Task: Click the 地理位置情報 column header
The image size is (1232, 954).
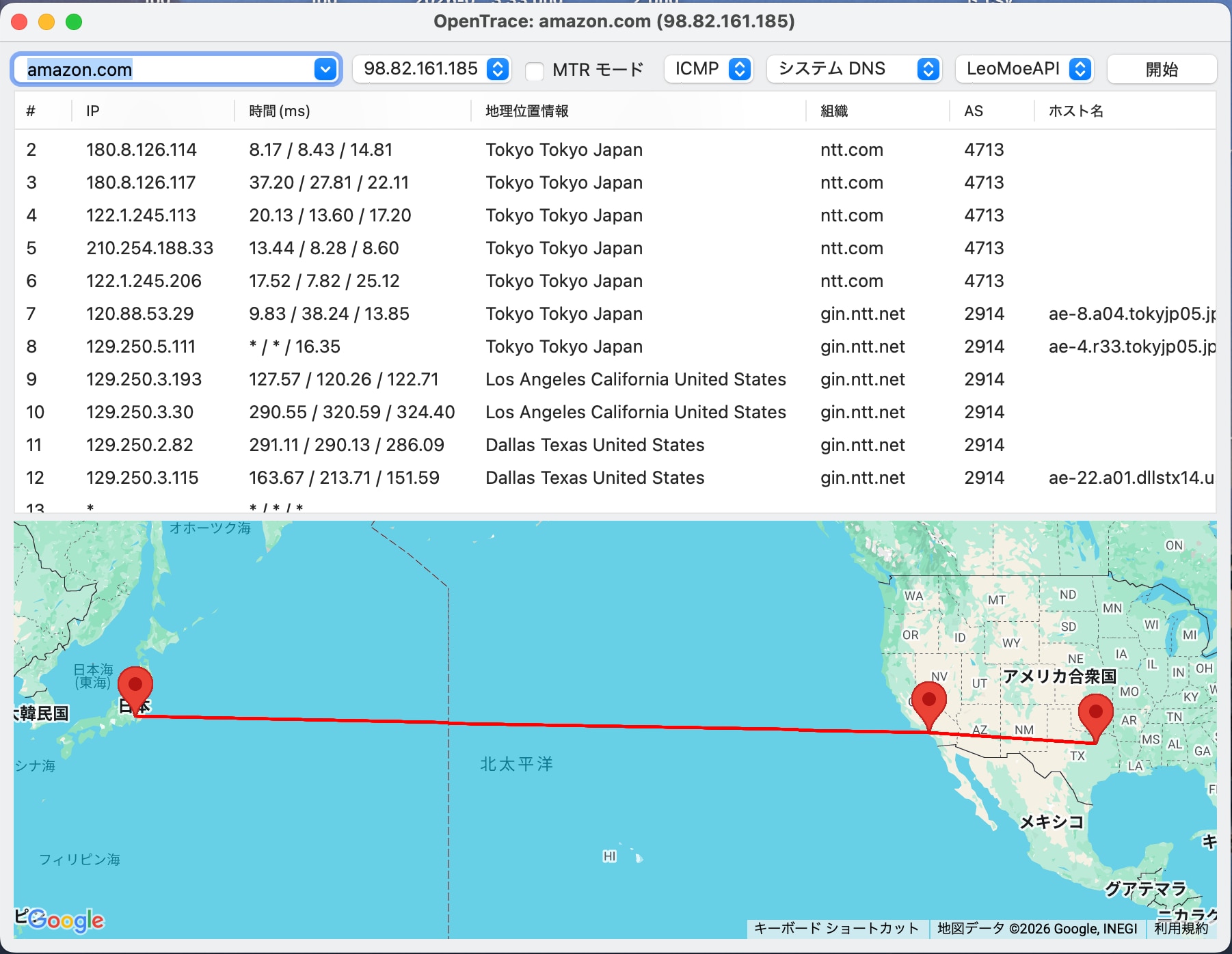Action: pyautogui.click(x=526, y=111)
